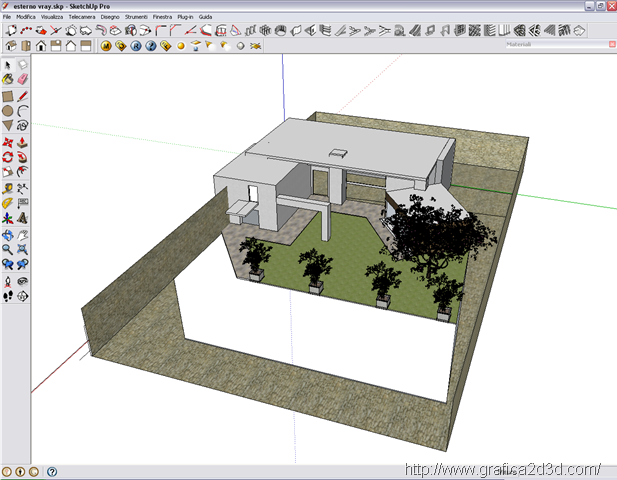
Task: Activate the Move tool
Action: pyautogui.click(x=8, y=142)
